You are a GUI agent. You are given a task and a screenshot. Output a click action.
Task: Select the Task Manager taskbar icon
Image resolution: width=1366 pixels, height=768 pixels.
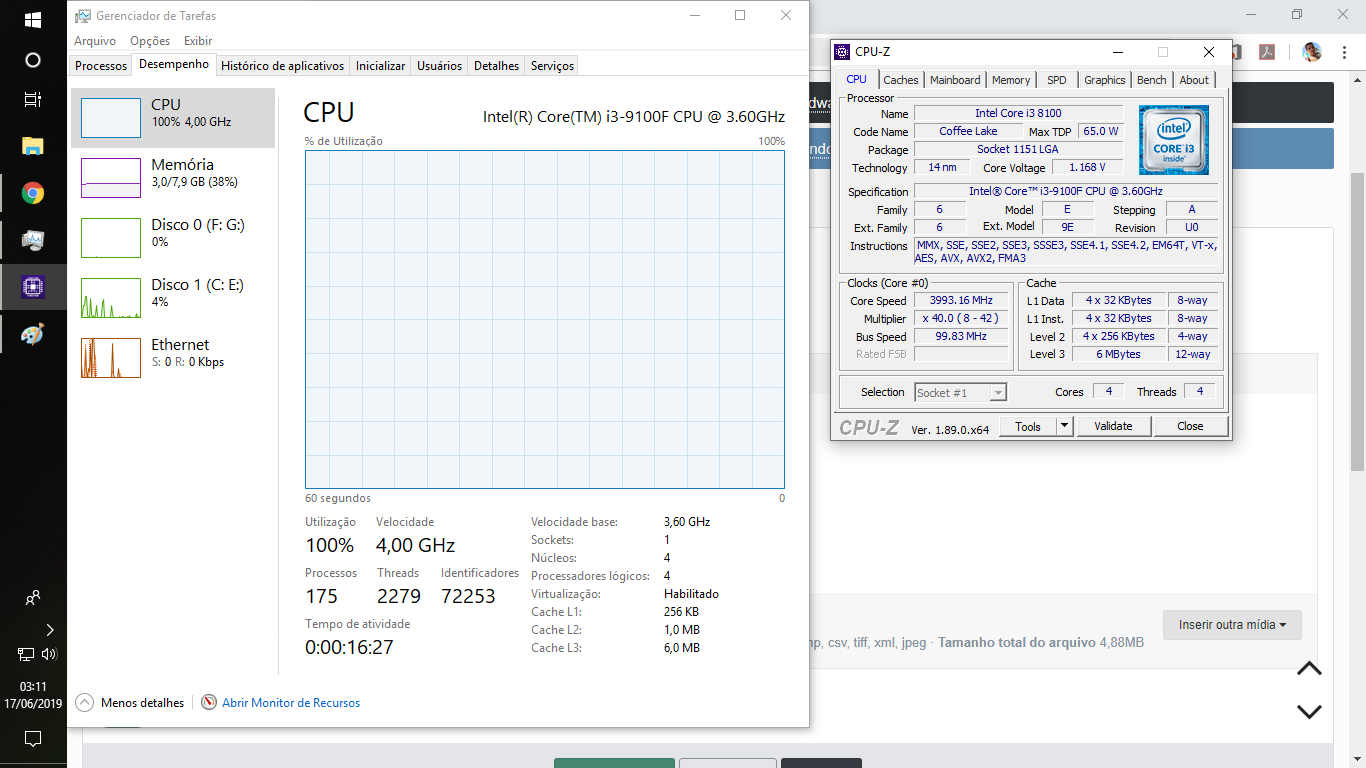33,240
